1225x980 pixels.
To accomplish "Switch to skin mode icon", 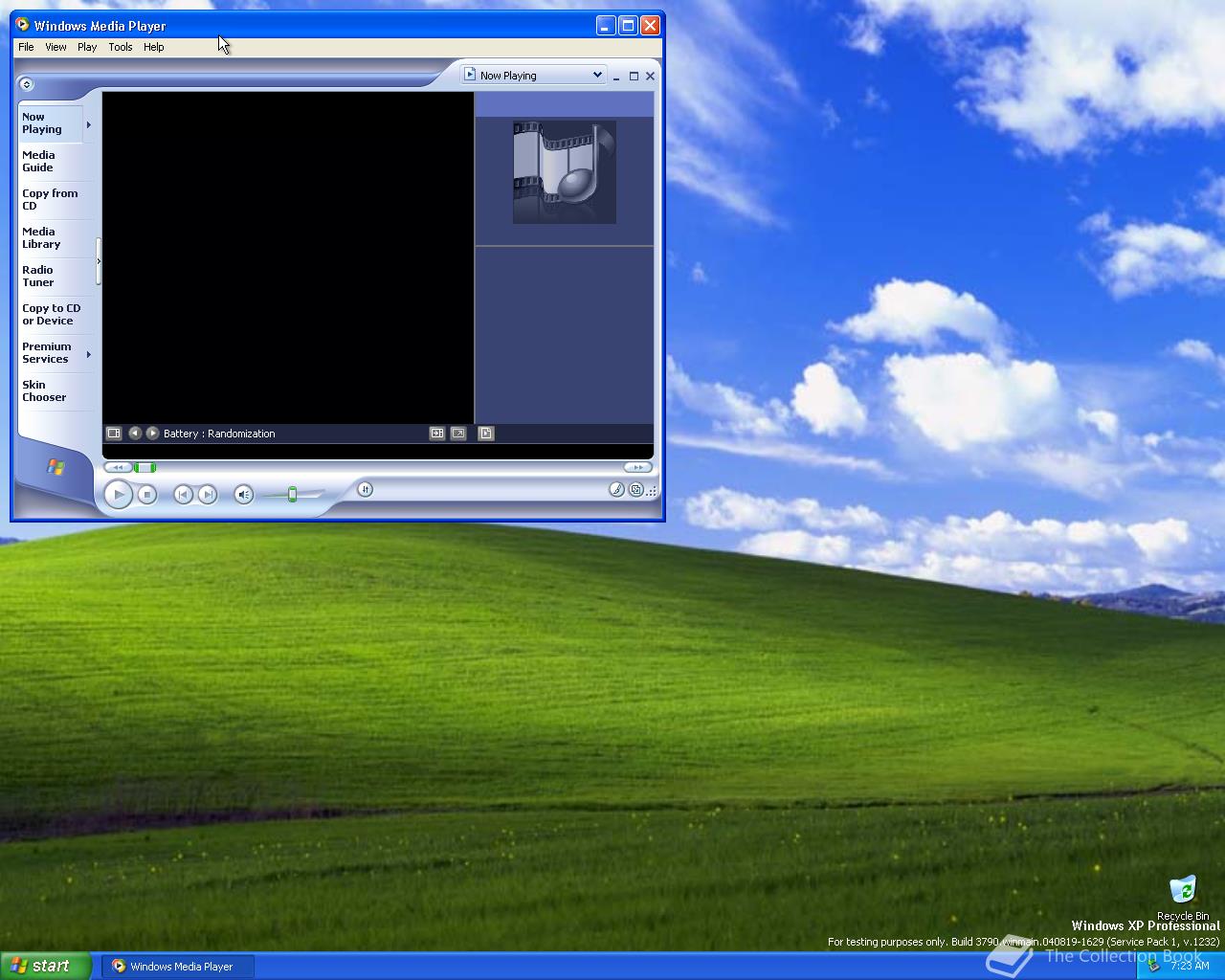I will [636, 489].
